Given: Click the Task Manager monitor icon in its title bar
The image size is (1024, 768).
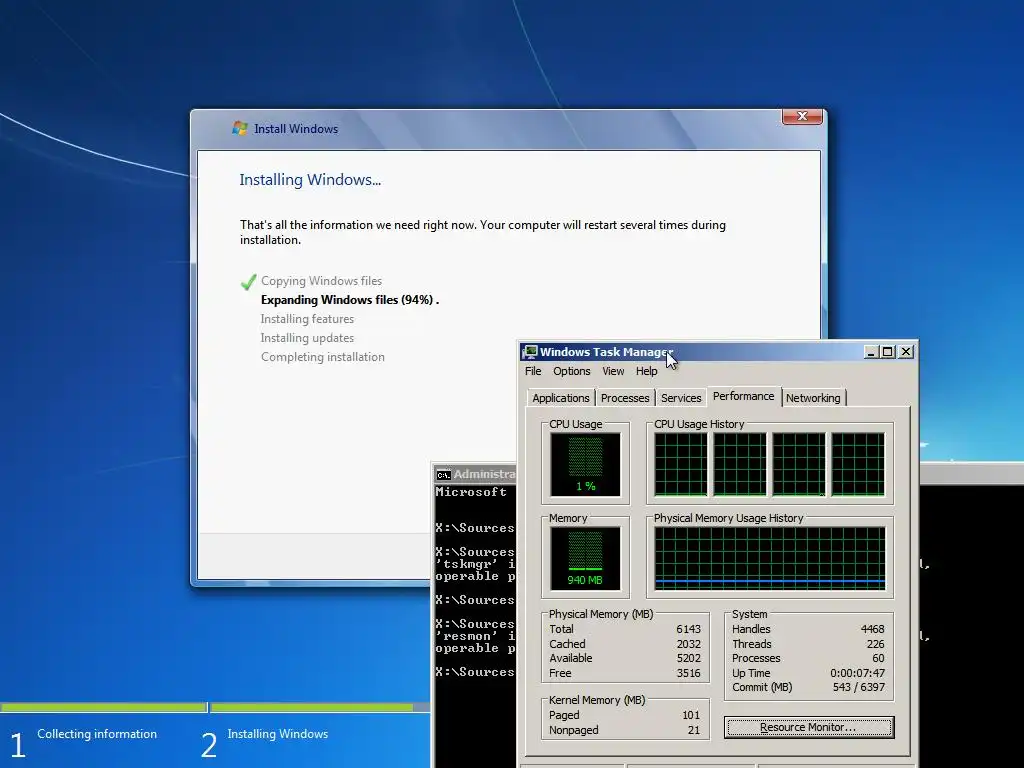Looking at the screenshot, I should pos(530,352).
